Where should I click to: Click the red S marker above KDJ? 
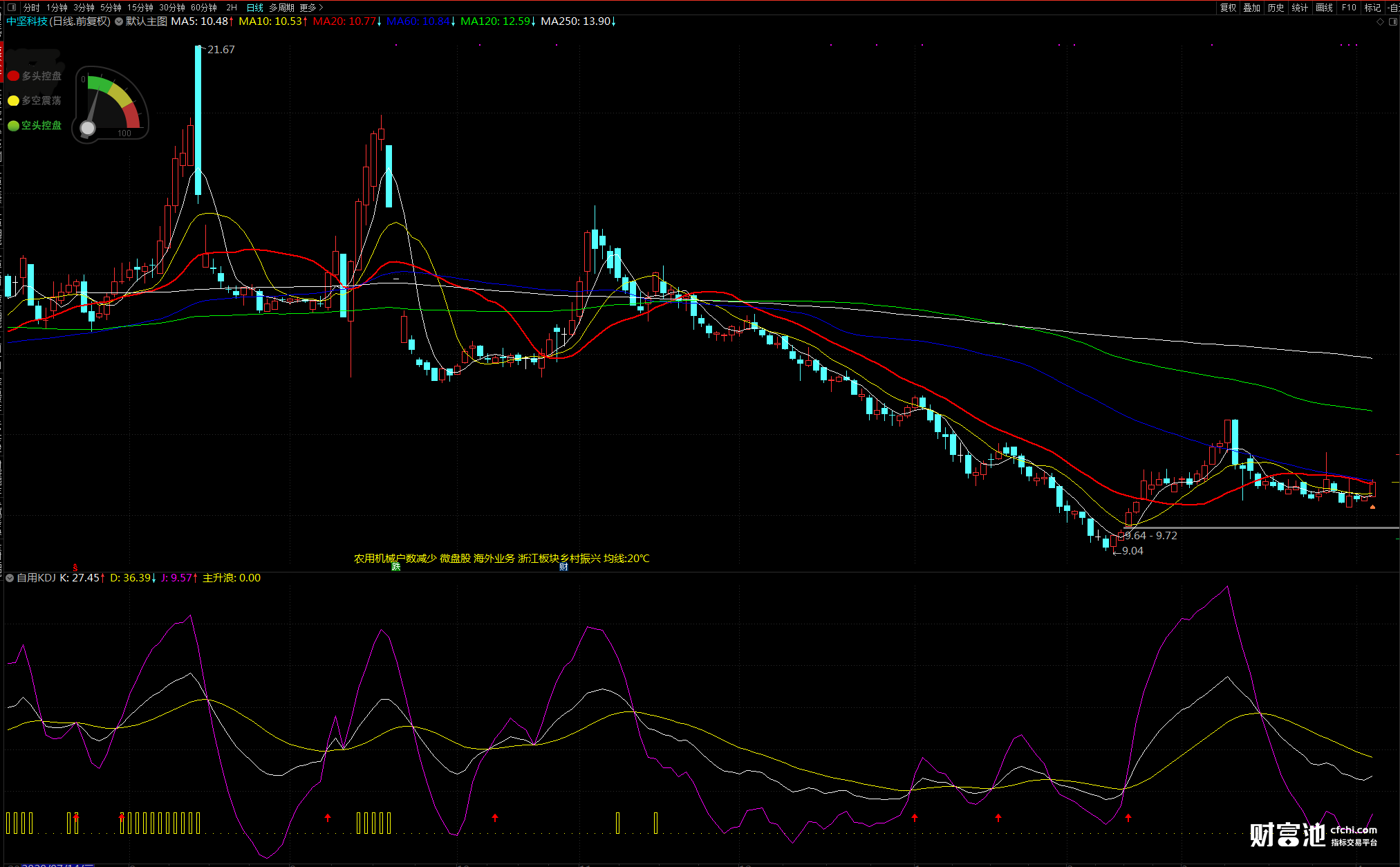pos(75,568)
